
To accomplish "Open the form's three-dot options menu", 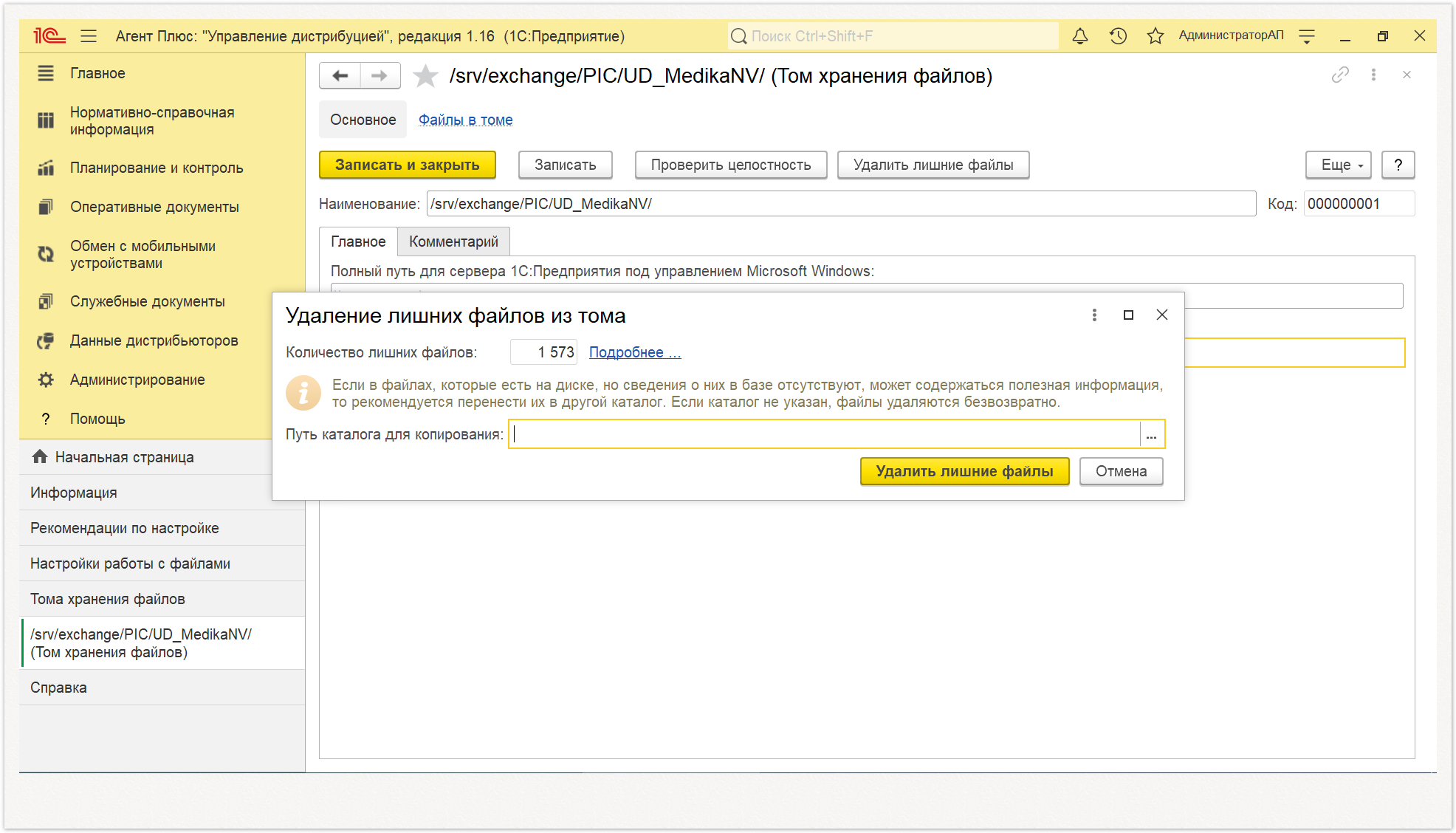I will [x=1373, y=75].
